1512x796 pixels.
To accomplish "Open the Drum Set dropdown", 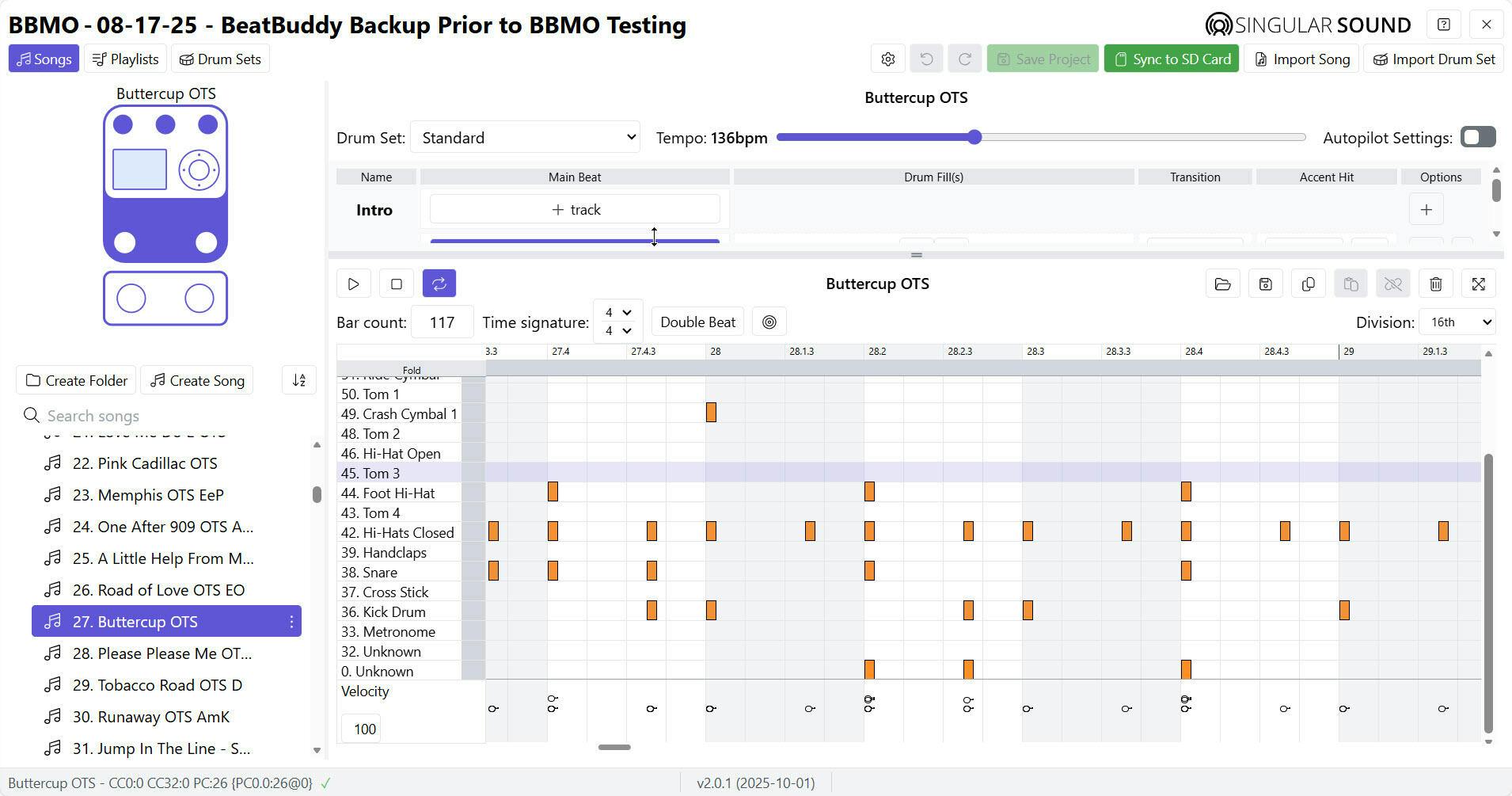I will (526, 138).
